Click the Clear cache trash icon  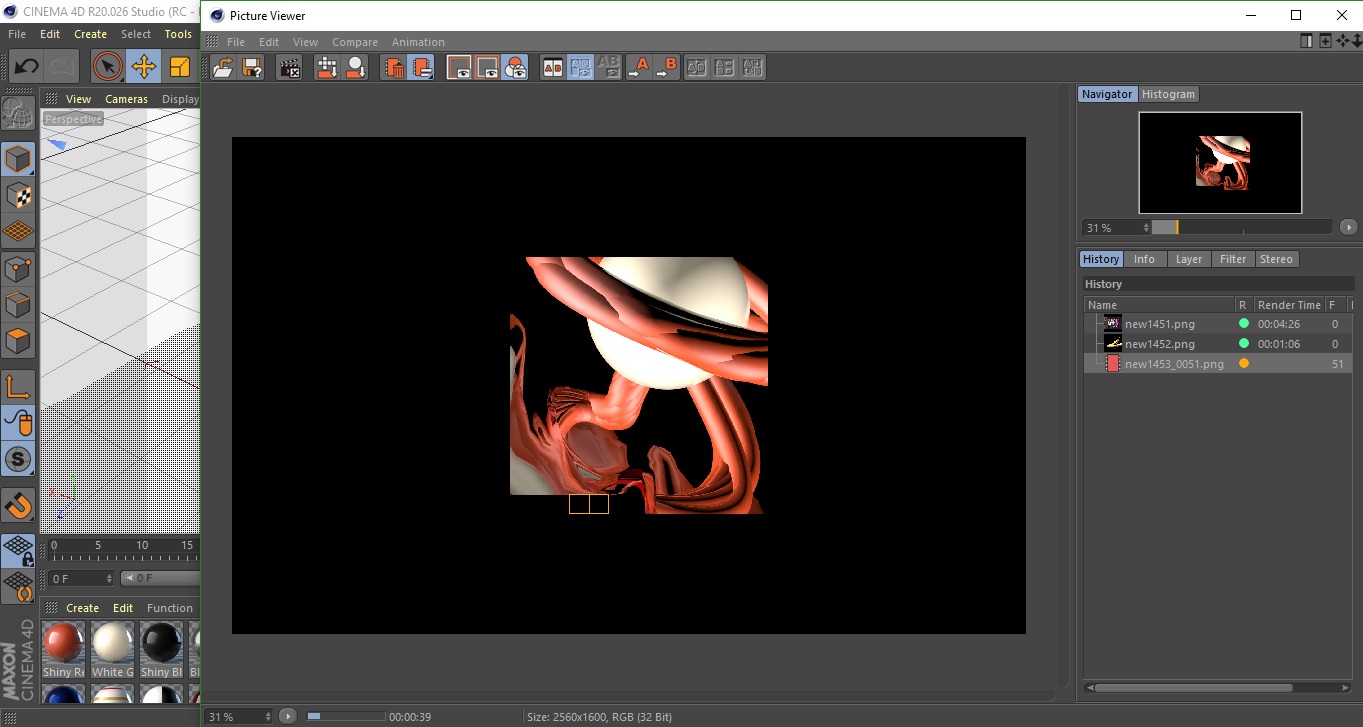394,68
